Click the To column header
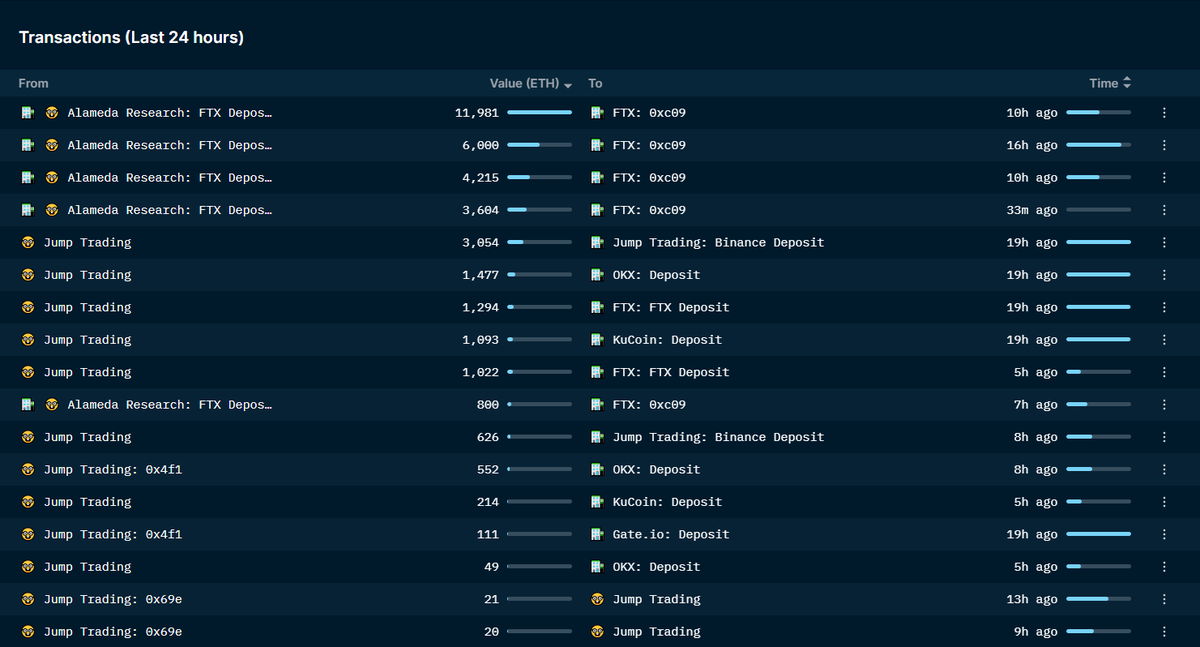 pyautogui.click(x=595, y=83)
